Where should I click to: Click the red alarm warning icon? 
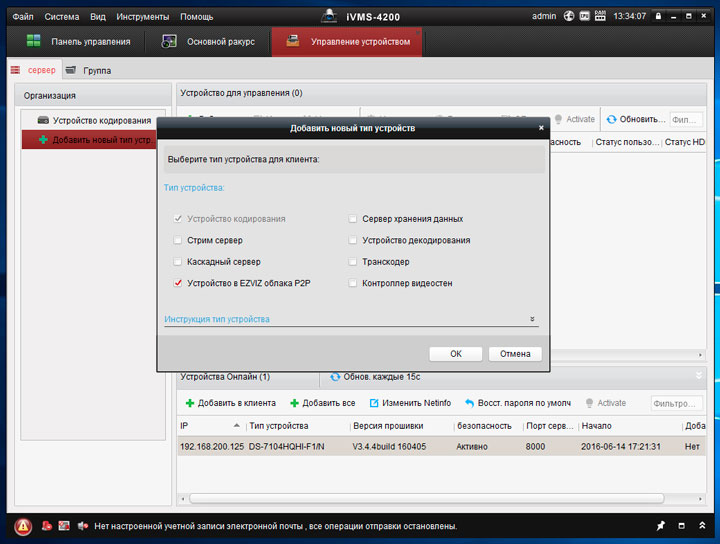(x=23, y=526)
